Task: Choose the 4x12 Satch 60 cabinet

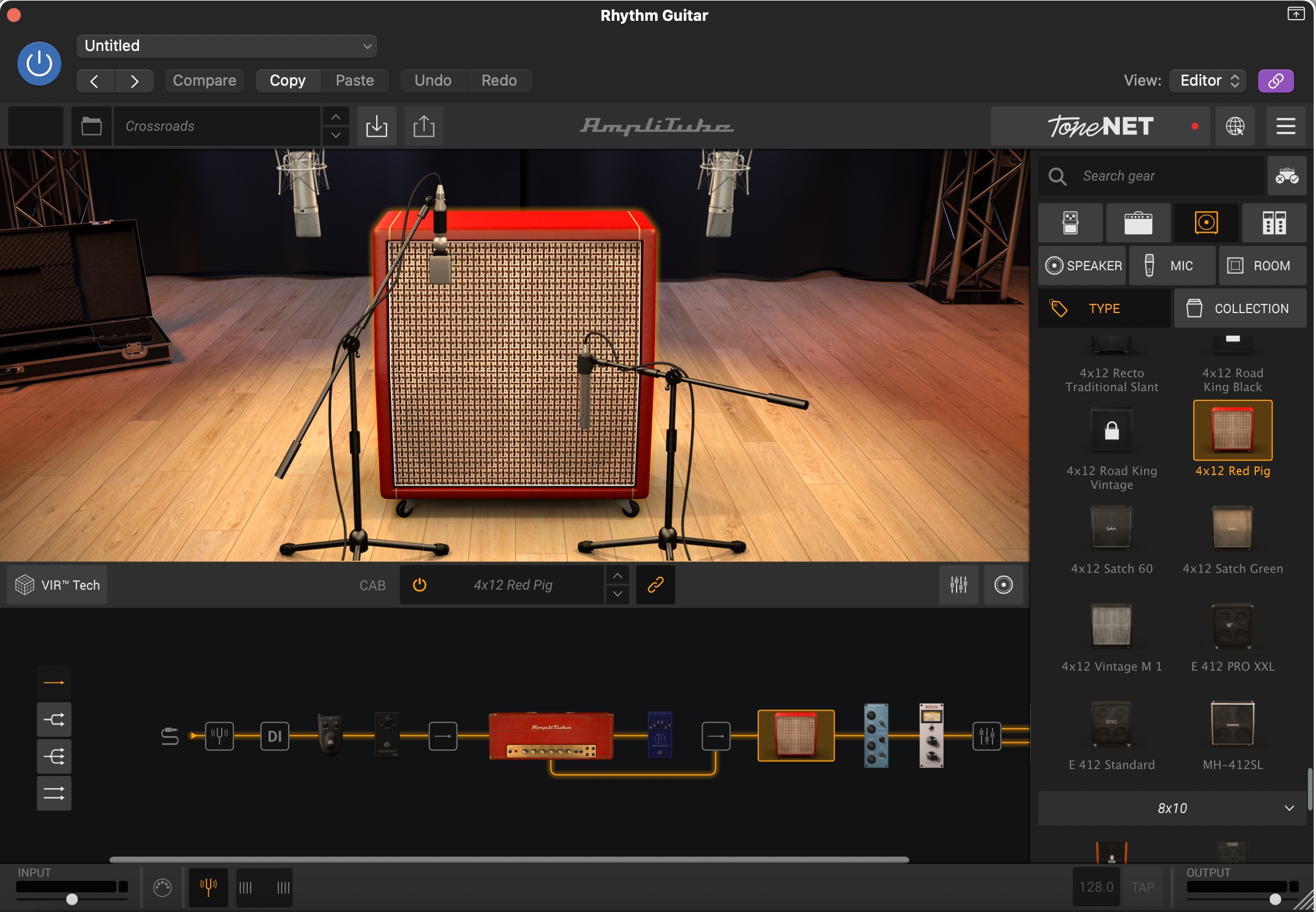Action: pos(1112,528)
